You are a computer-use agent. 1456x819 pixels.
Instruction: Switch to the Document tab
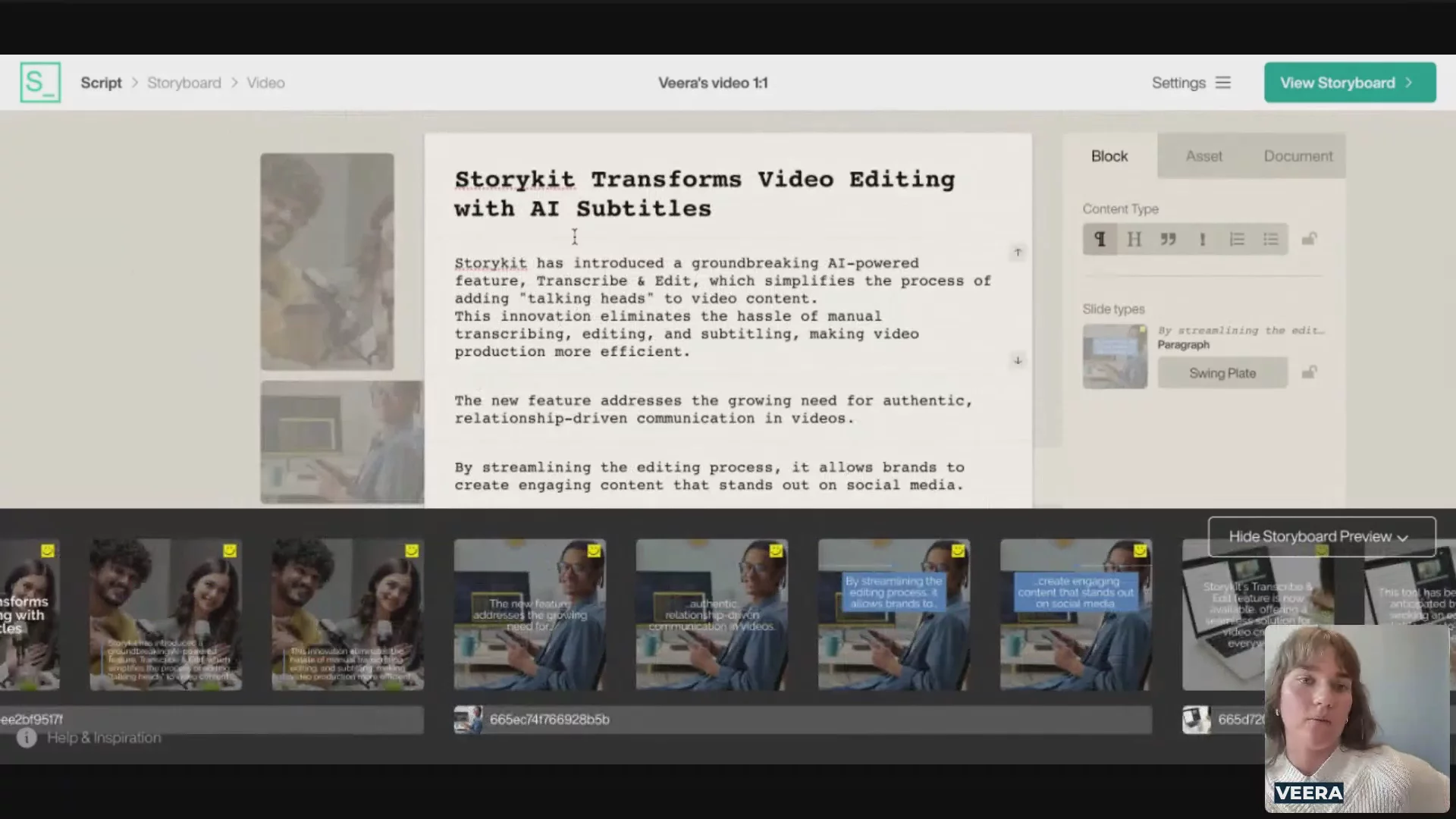(x=1298, y=156)
